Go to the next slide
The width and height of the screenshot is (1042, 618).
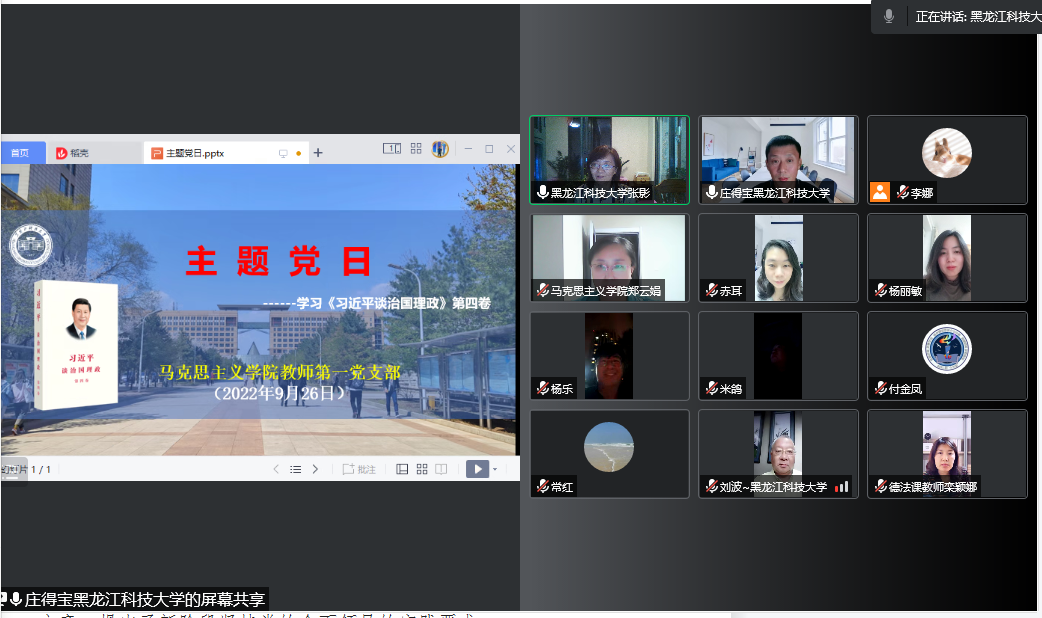pyautogui.click(x=315, y=469)
